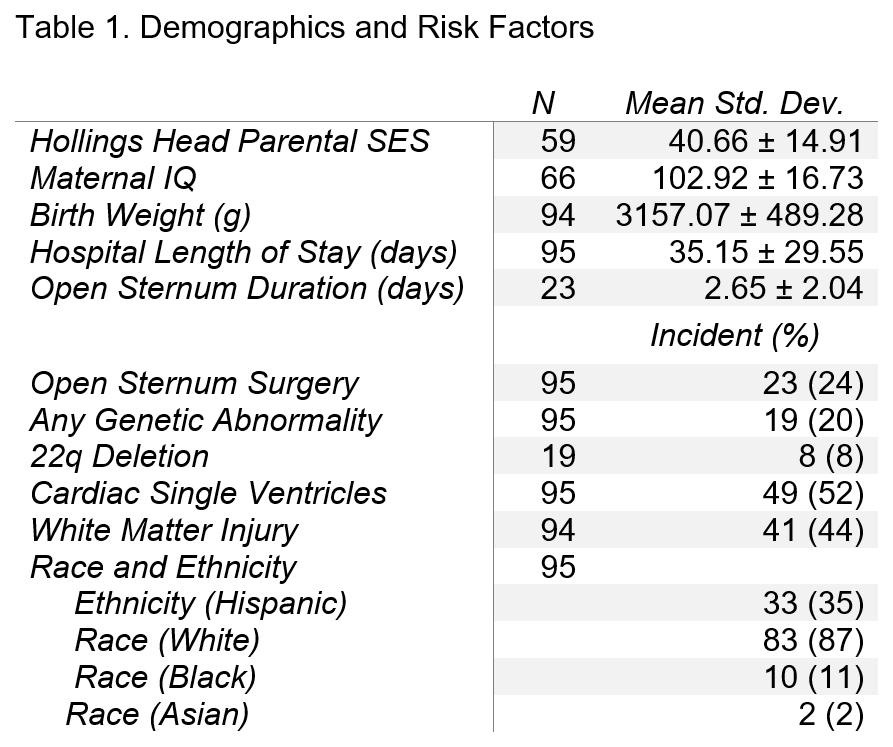Select the Maternal IQ value 102.92 ± 16.73

point(757,178)
